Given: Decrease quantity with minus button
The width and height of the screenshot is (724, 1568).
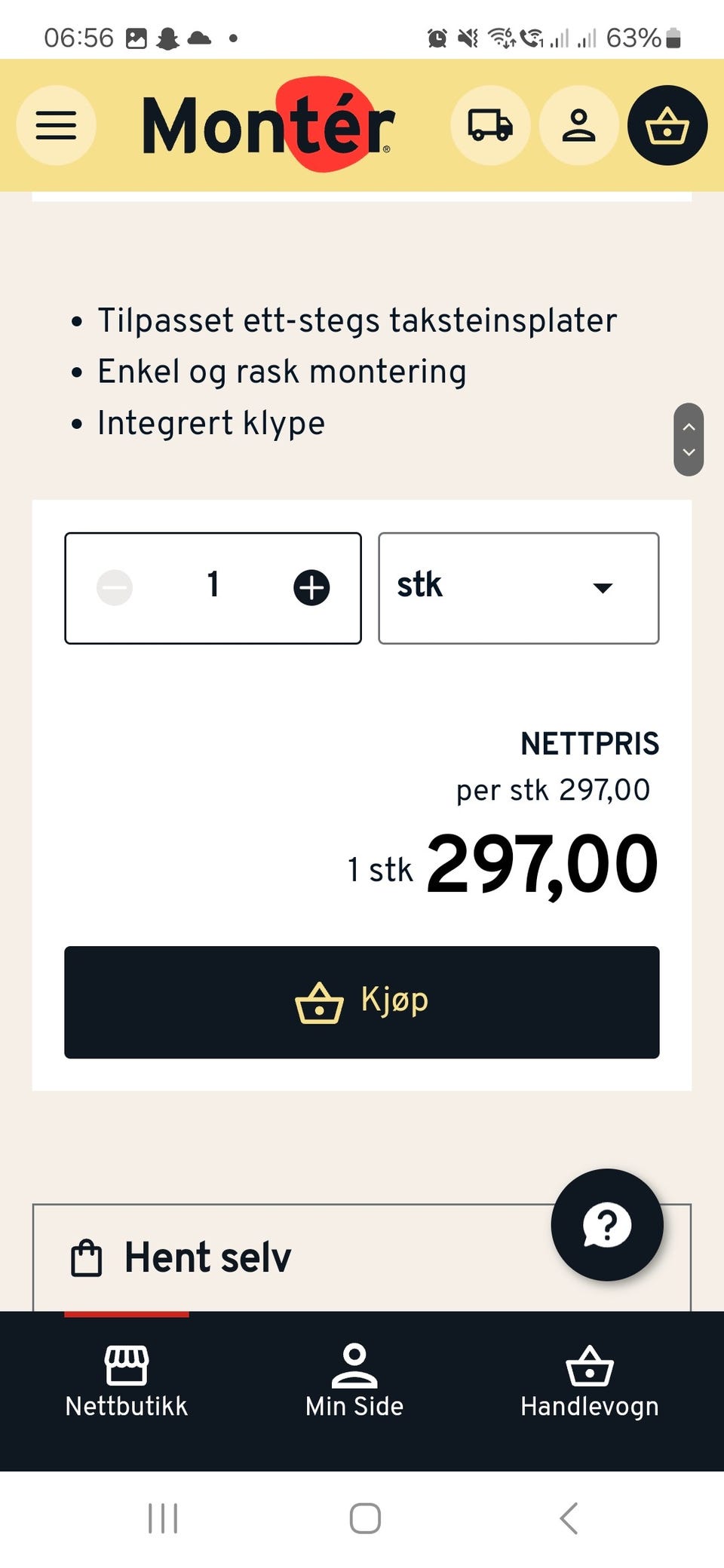Looking at the screenshot, I should (x=115, y=588).
